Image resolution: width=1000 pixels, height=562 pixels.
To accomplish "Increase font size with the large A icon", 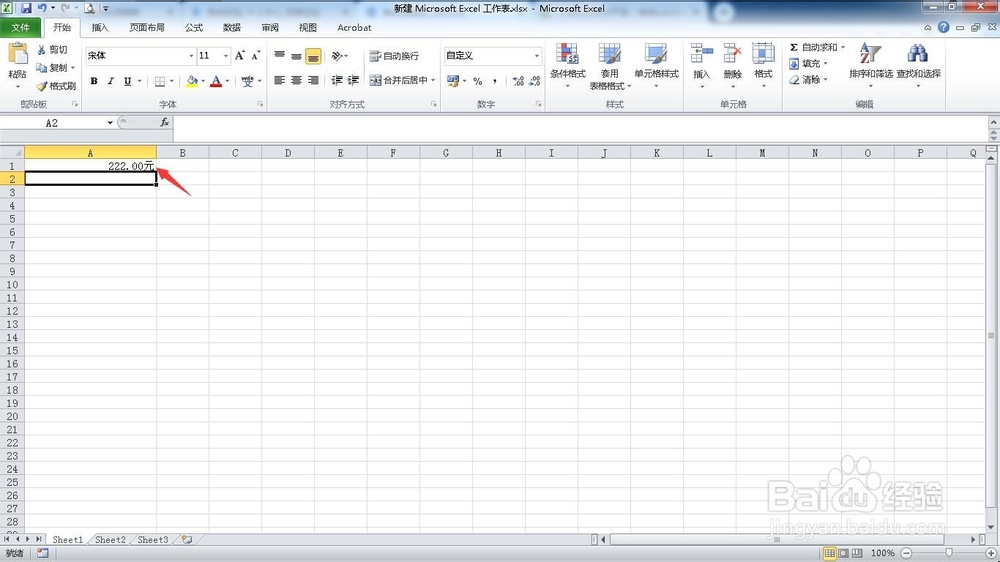I will click(x=240, y=56).
